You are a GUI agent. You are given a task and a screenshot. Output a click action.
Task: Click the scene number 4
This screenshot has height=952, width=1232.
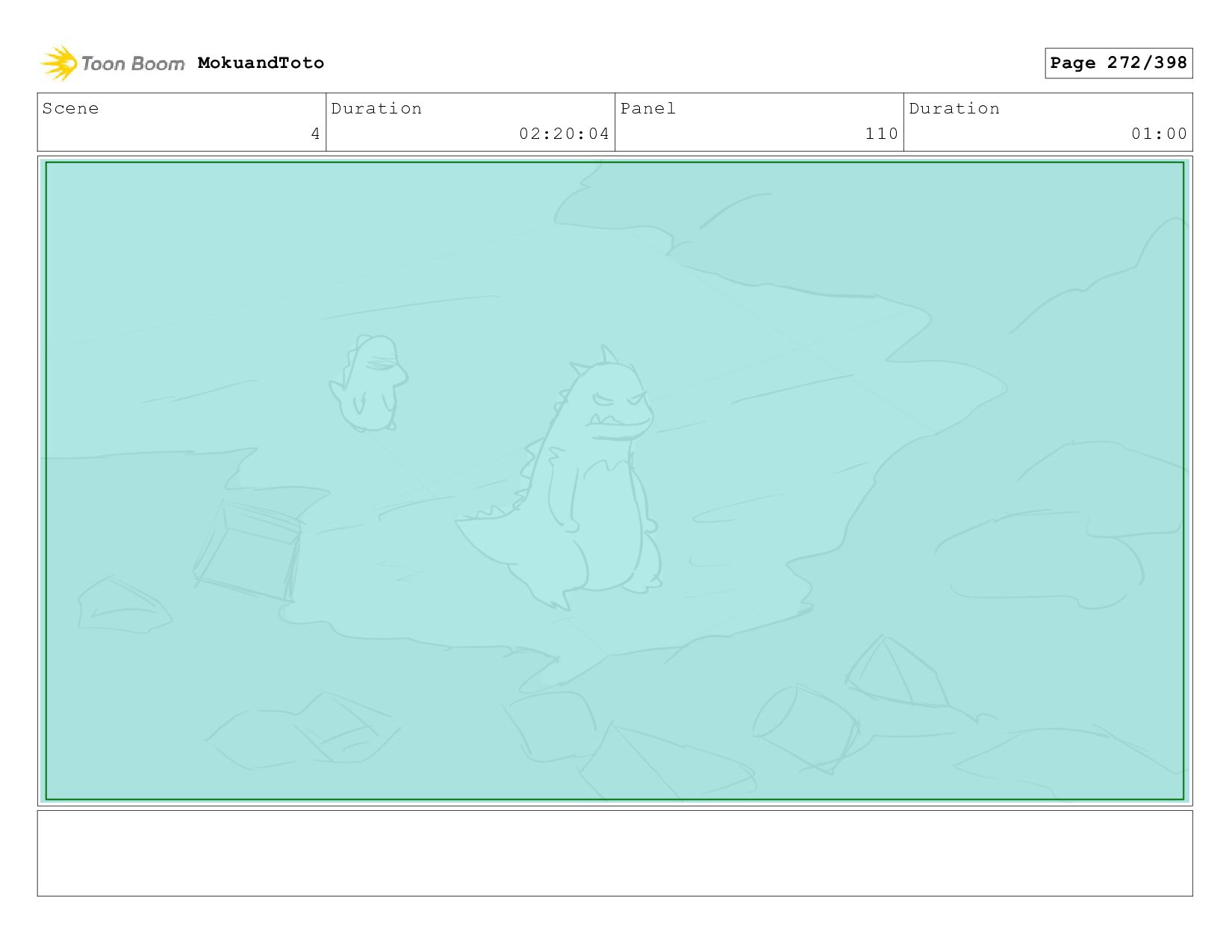tap(315, 134)
